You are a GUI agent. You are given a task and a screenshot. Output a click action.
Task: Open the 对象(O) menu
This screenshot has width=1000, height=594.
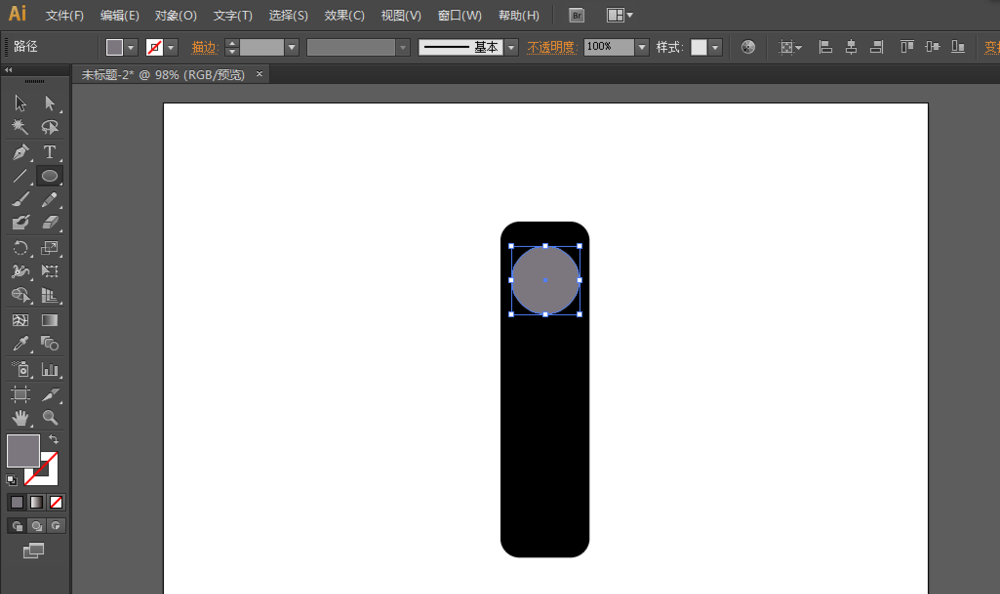coord(175,15)
